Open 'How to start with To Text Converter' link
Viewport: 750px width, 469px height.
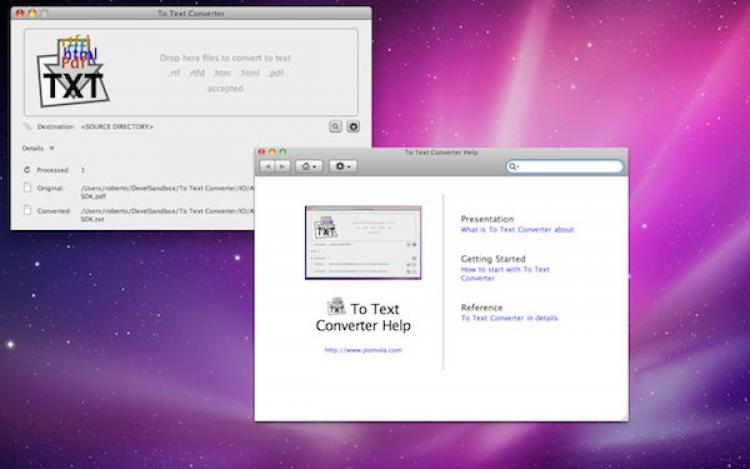[x=505, y=273]
